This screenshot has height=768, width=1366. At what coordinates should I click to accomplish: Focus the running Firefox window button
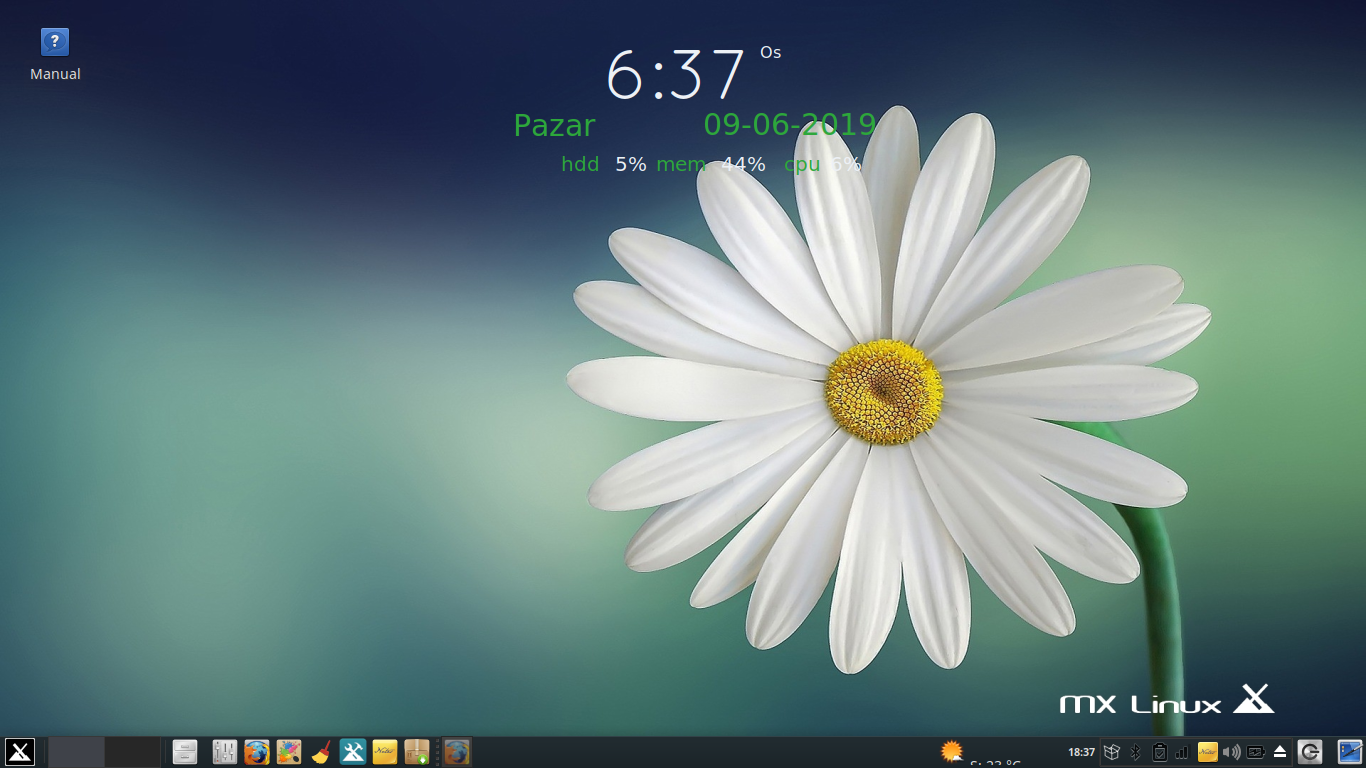tap(457, 752)
